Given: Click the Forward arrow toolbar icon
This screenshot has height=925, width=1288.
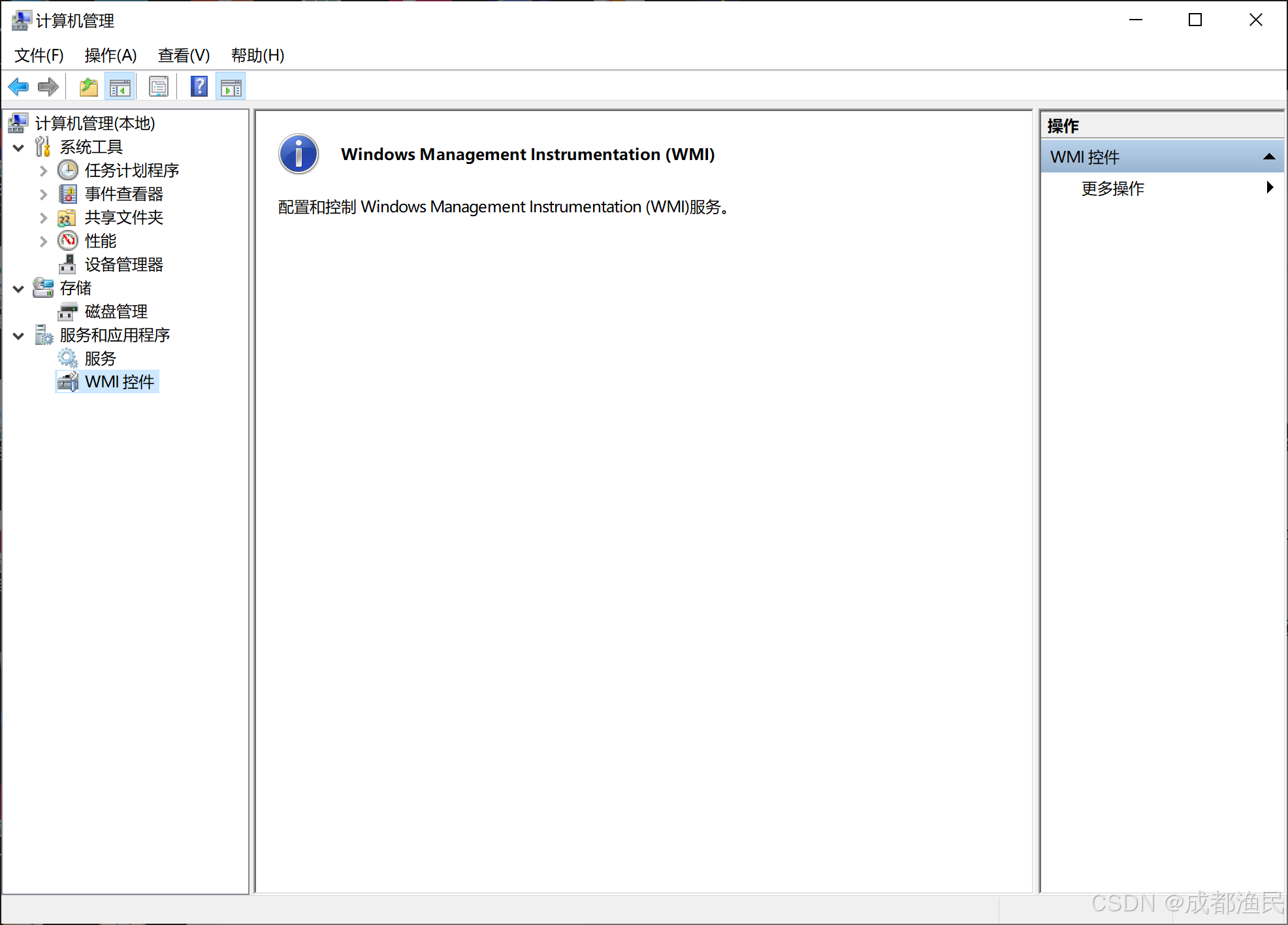Looking at the screenshot, I should pos(48,87).
